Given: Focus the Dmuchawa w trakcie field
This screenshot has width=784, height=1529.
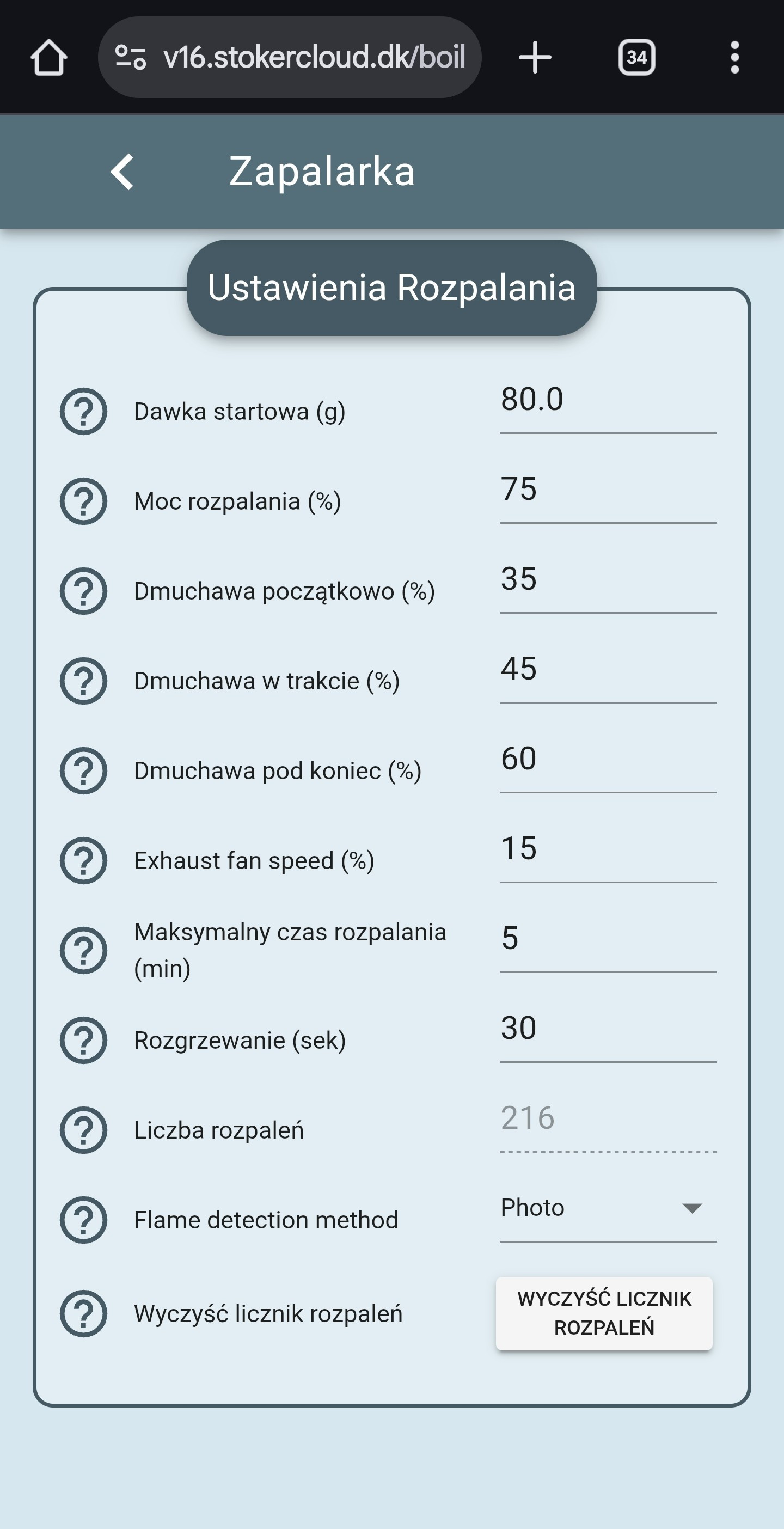Looking at the screenshot, I should 607,670.
